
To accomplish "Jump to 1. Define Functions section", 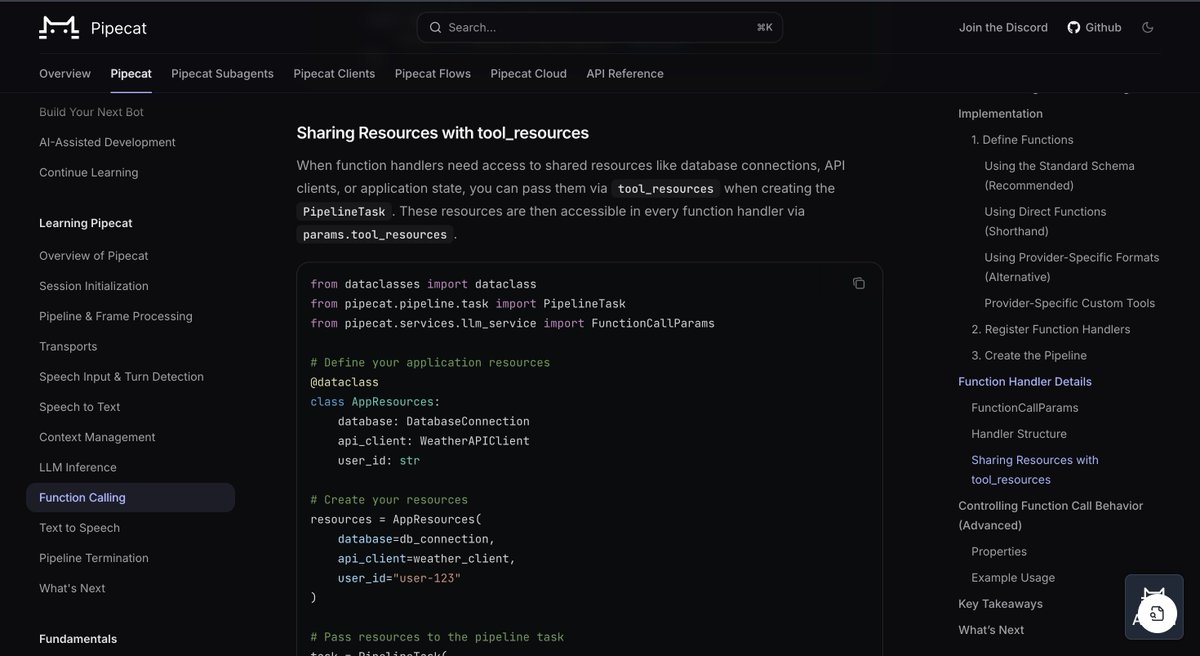I will pyautogui.click(x=1022, y=140).
